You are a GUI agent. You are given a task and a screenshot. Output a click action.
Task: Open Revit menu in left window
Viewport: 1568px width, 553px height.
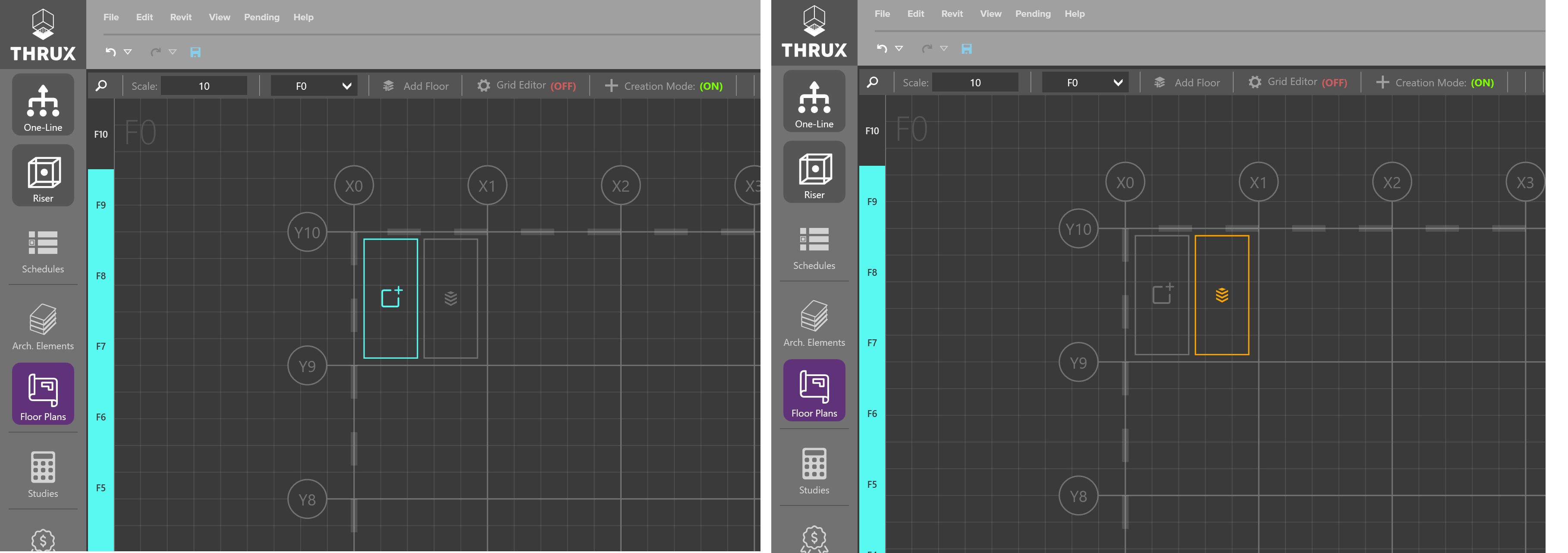[x=181, y=17]
